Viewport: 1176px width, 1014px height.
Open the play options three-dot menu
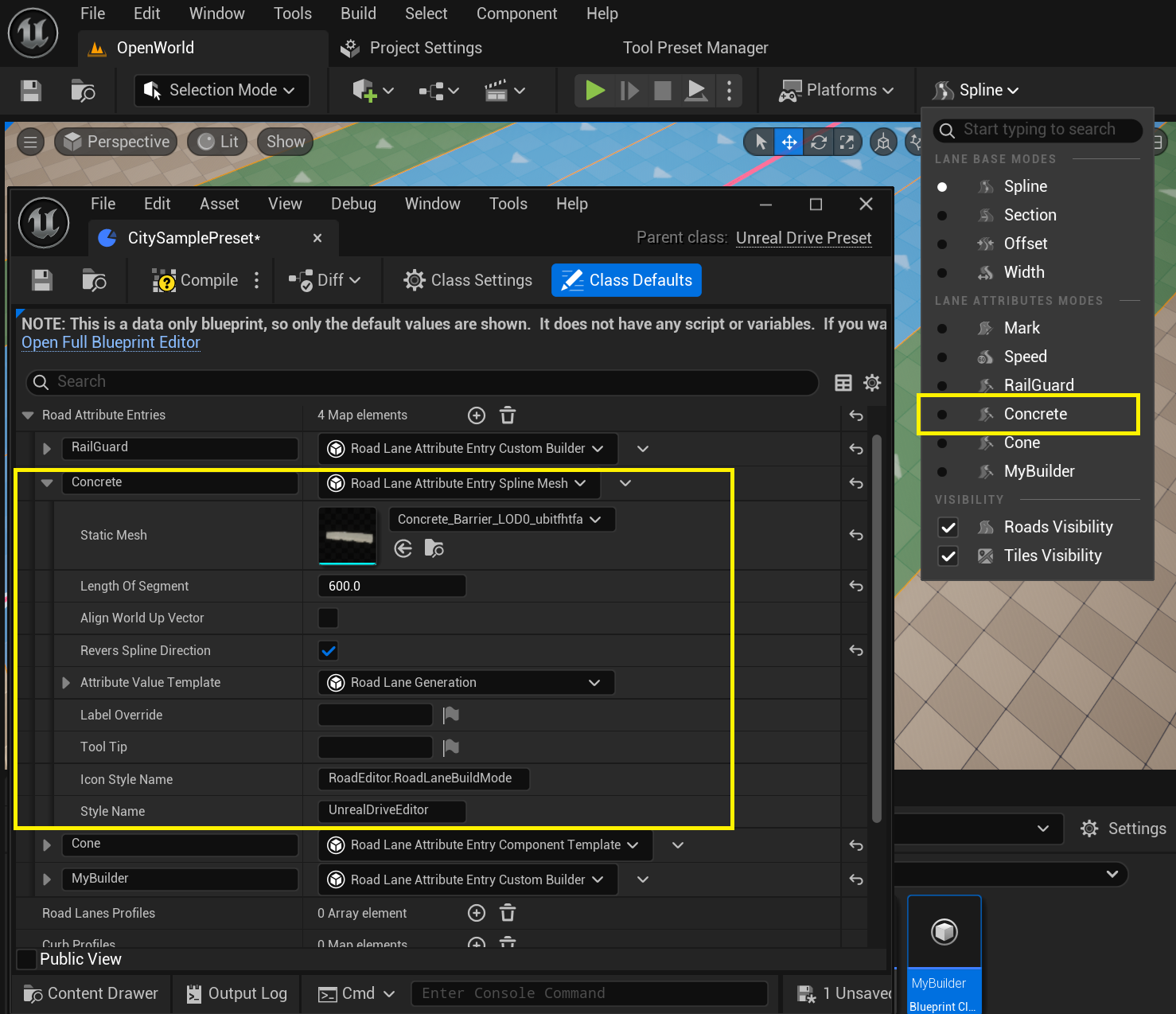[x=729, y=90]
